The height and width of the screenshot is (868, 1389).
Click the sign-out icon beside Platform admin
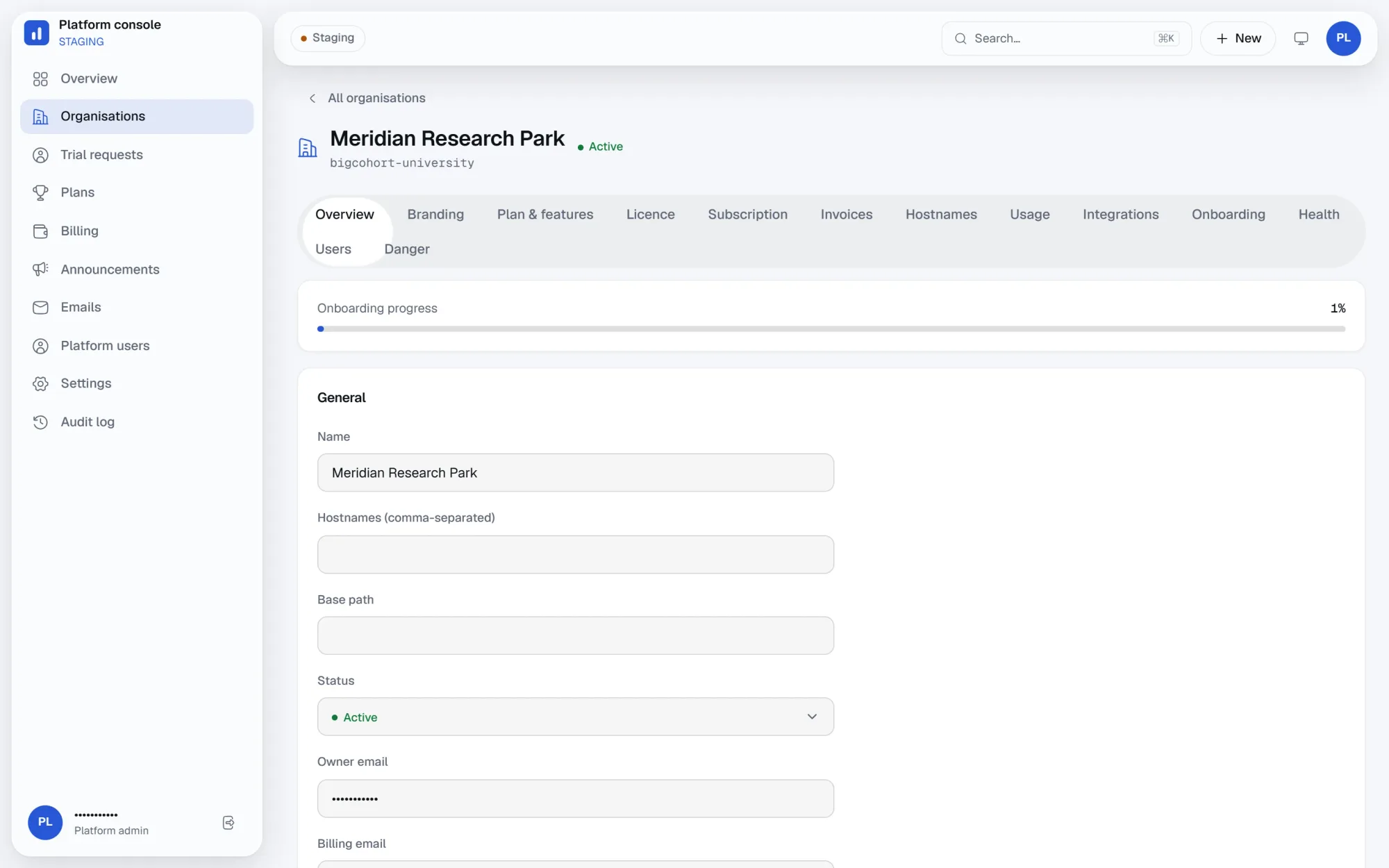click(x=228, y=823)
